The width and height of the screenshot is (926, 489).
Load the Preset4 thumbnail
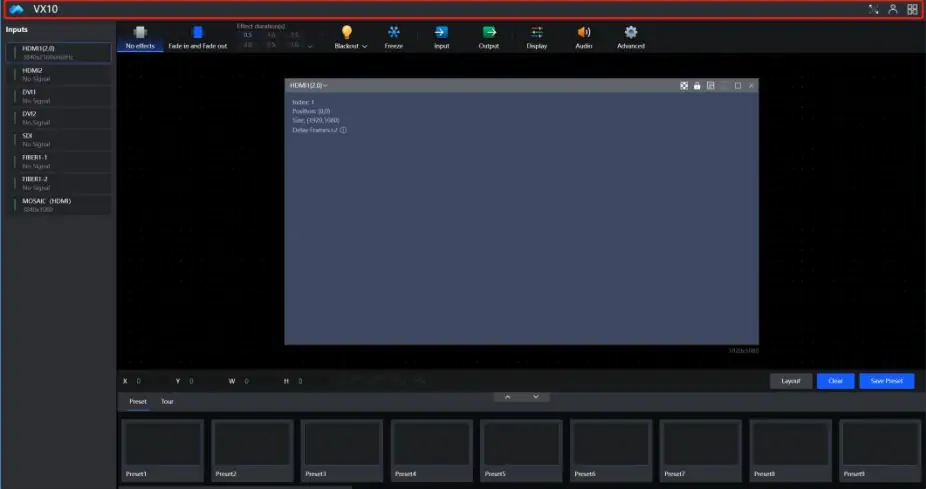pos(432,450)
